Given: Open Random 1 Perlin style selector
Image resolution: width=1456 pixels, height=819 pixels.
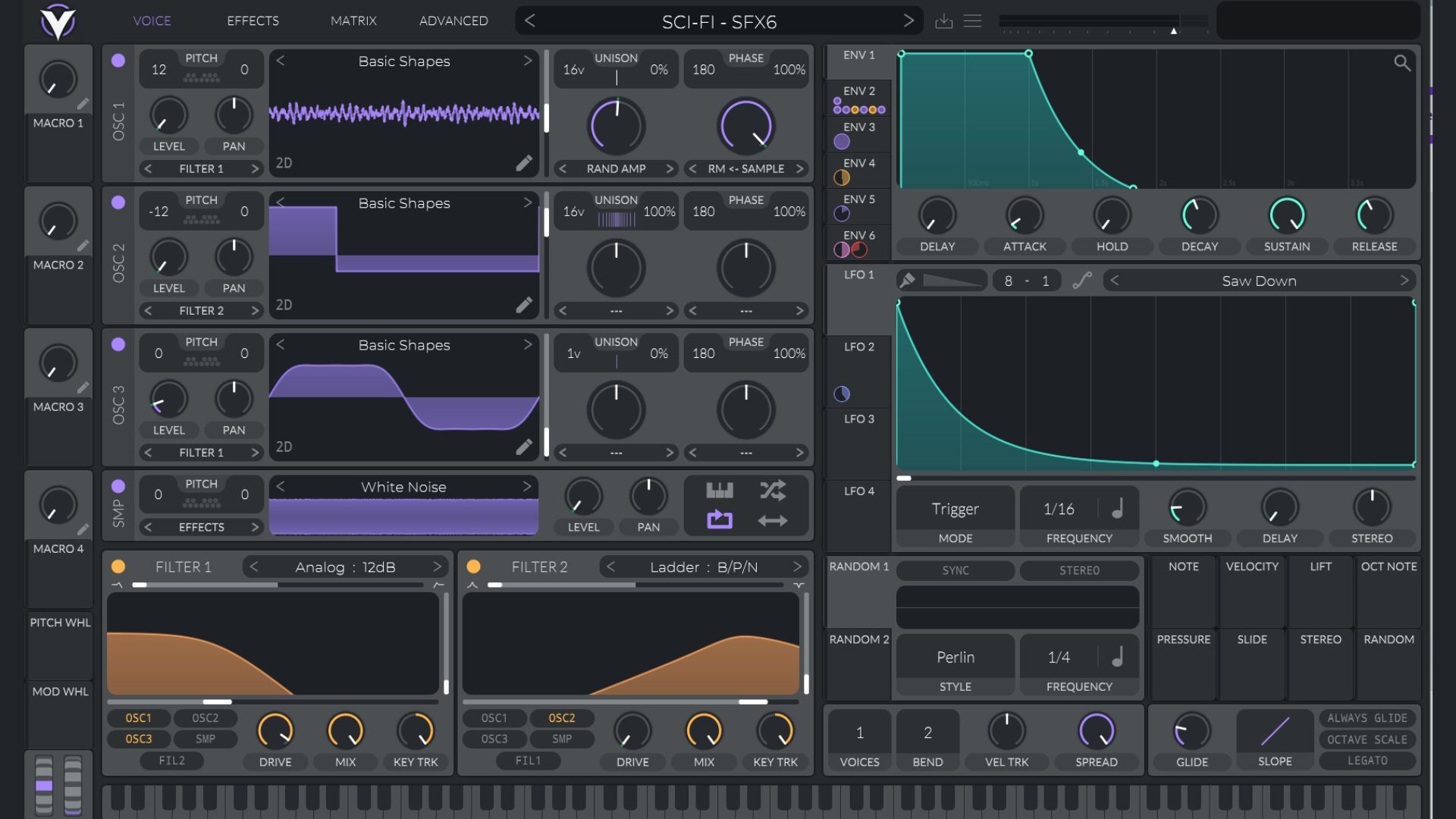Looking at the screenshot, I should pyautogui.click(x=955, y=657).
